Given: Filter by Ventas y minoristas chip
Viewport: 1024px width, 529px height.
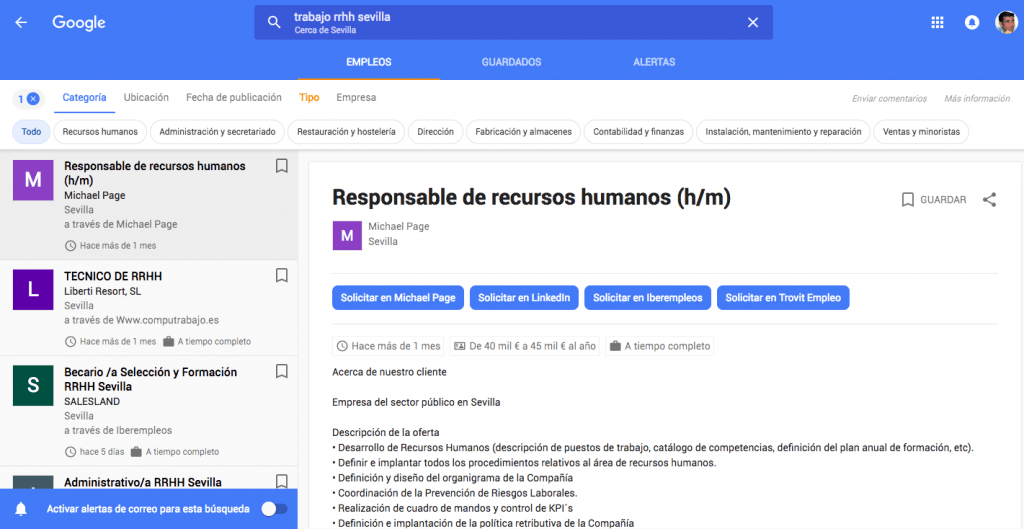Looking at the screenshot, I should [x=921, y=131].
